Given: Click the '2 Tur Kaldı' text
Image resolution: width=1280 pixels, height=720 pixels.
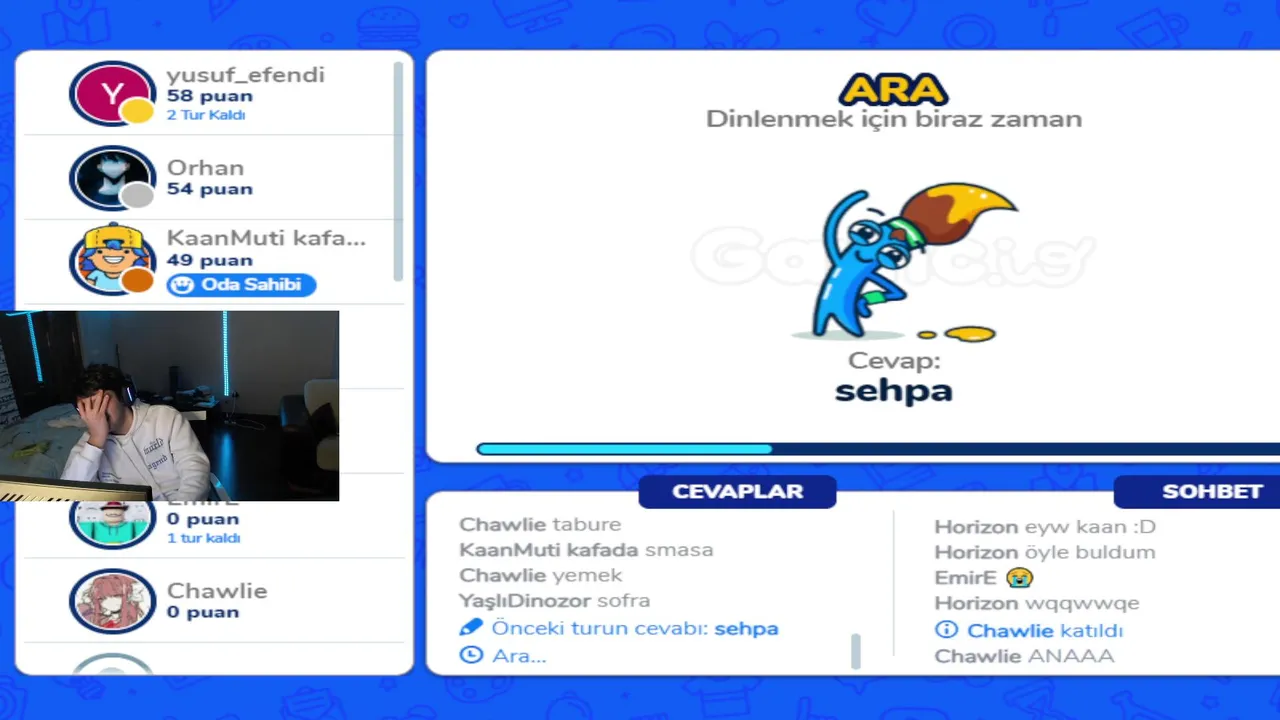Looking at the screenshot, I should coord(206,115).
